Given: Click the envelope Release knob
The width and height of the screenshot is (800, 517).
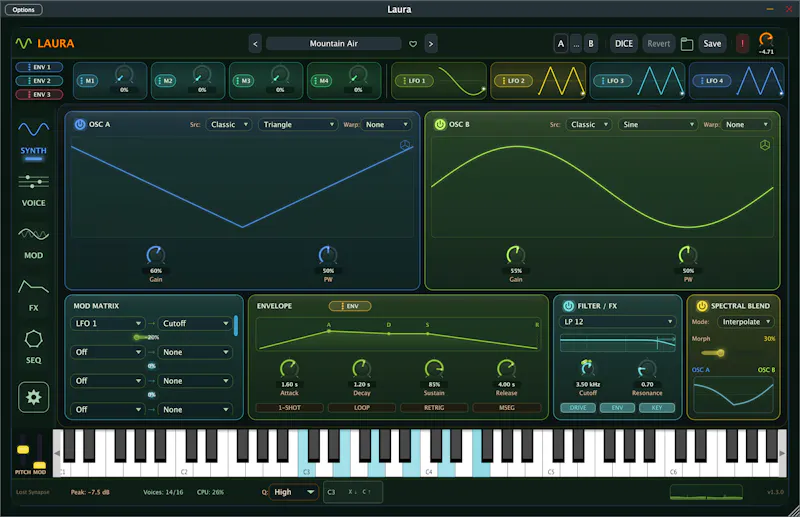Looking at the screenshot, I should (506, 368).
